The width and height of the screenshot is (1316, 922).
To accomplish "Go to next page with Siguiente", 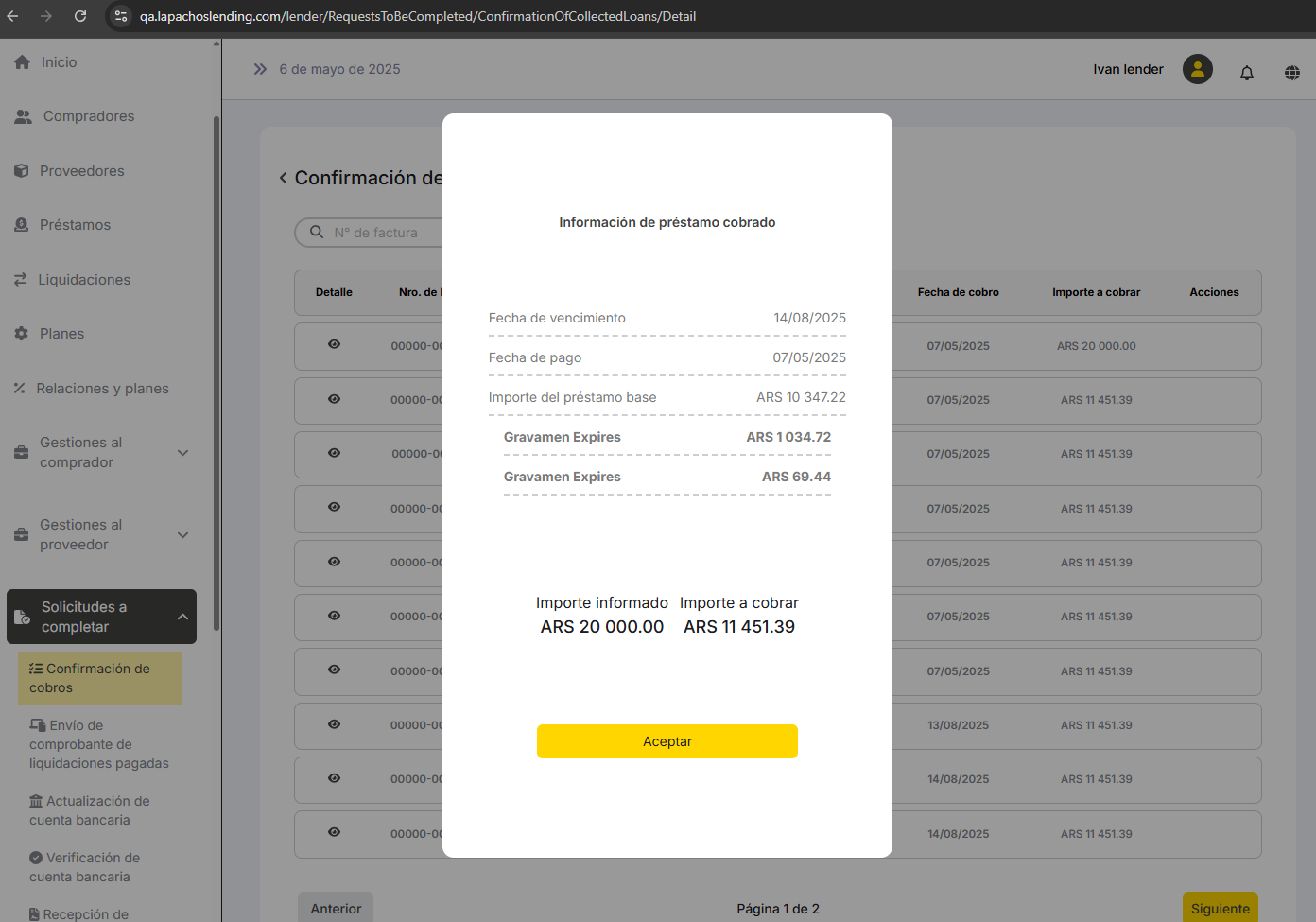I will (x=1220, y=908).
